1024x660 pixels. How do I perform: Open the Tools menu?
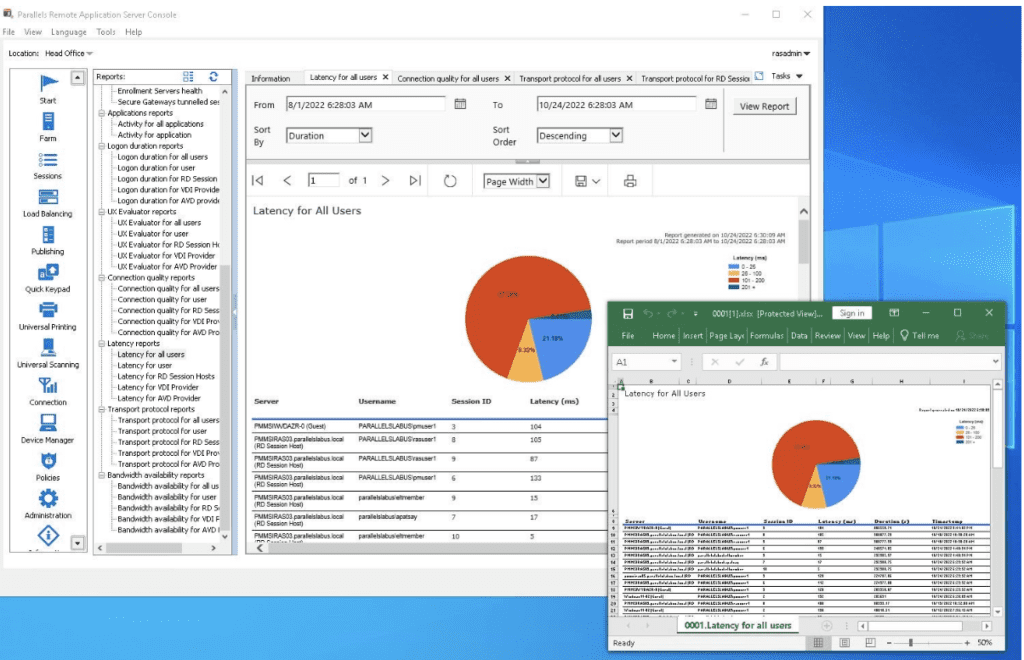point(106,32)
